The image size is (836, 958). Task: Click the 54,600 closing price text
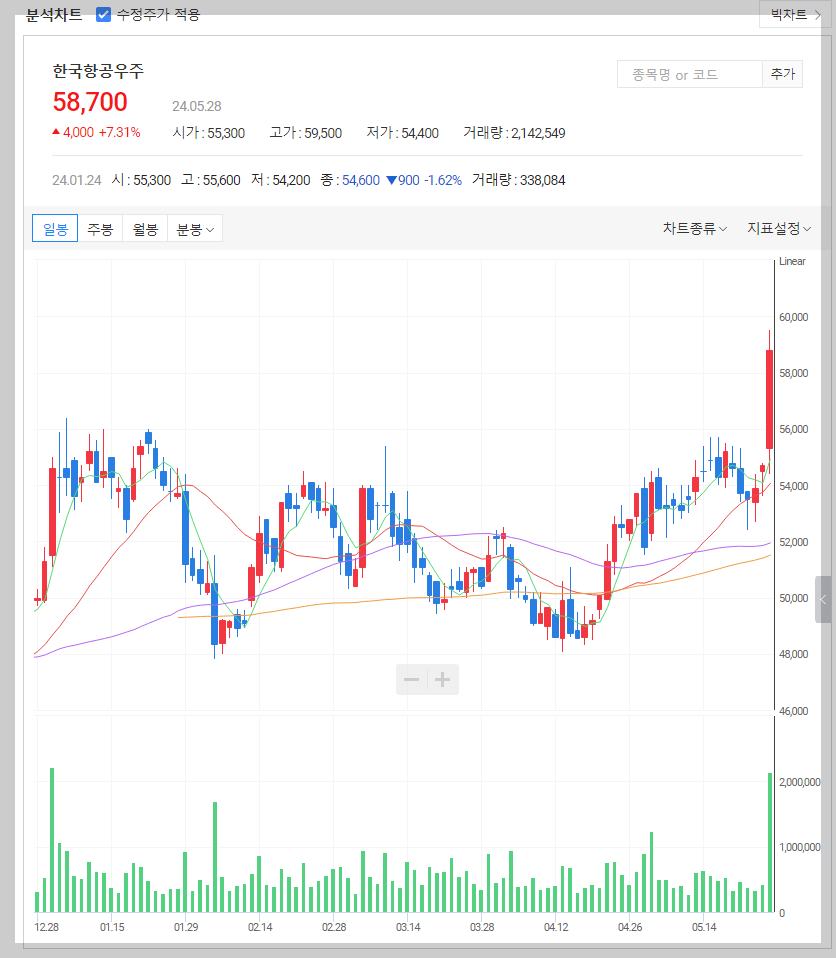361,180
